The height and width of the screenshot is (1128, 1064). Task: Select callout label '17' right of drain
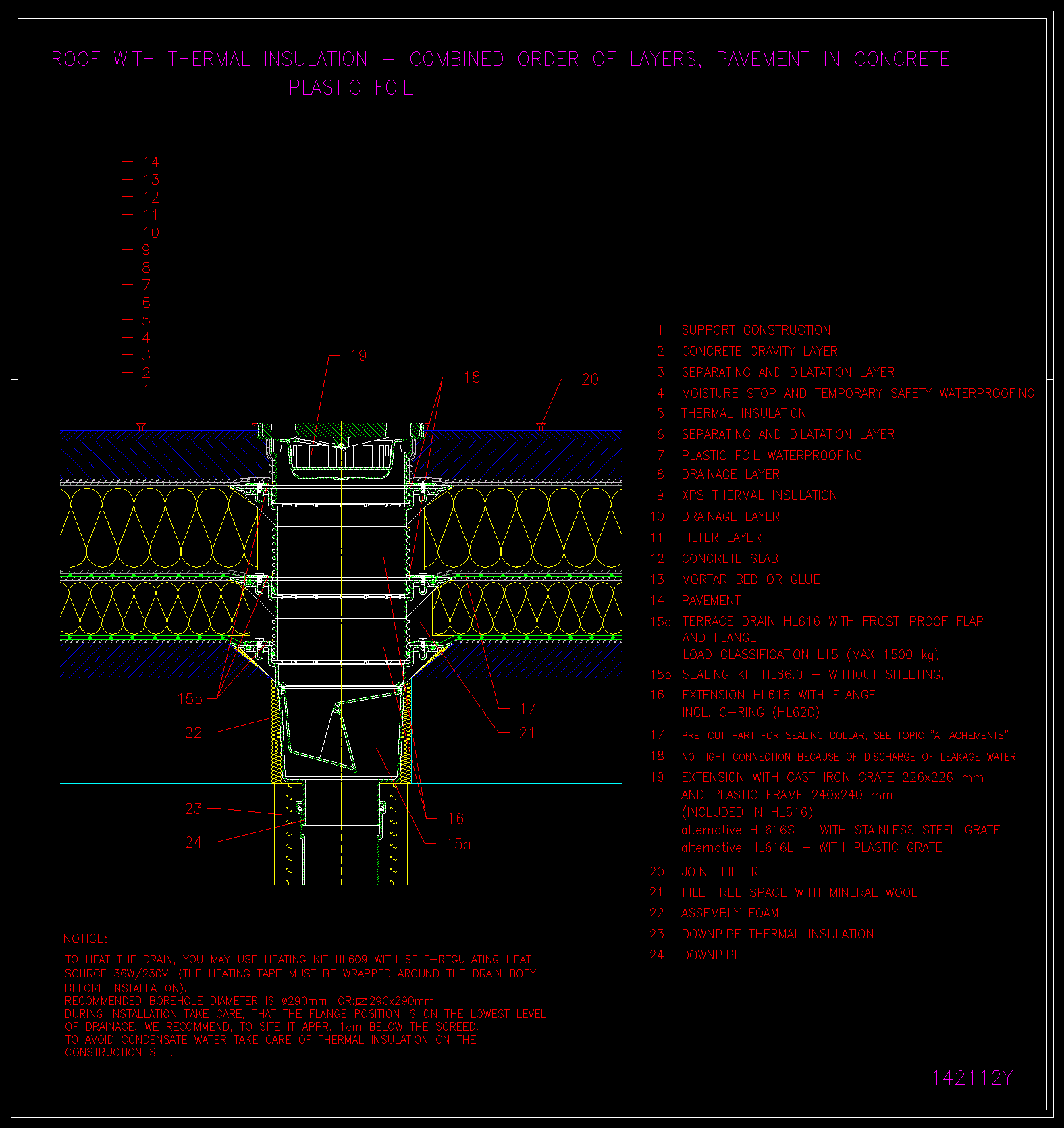[527, 709]
